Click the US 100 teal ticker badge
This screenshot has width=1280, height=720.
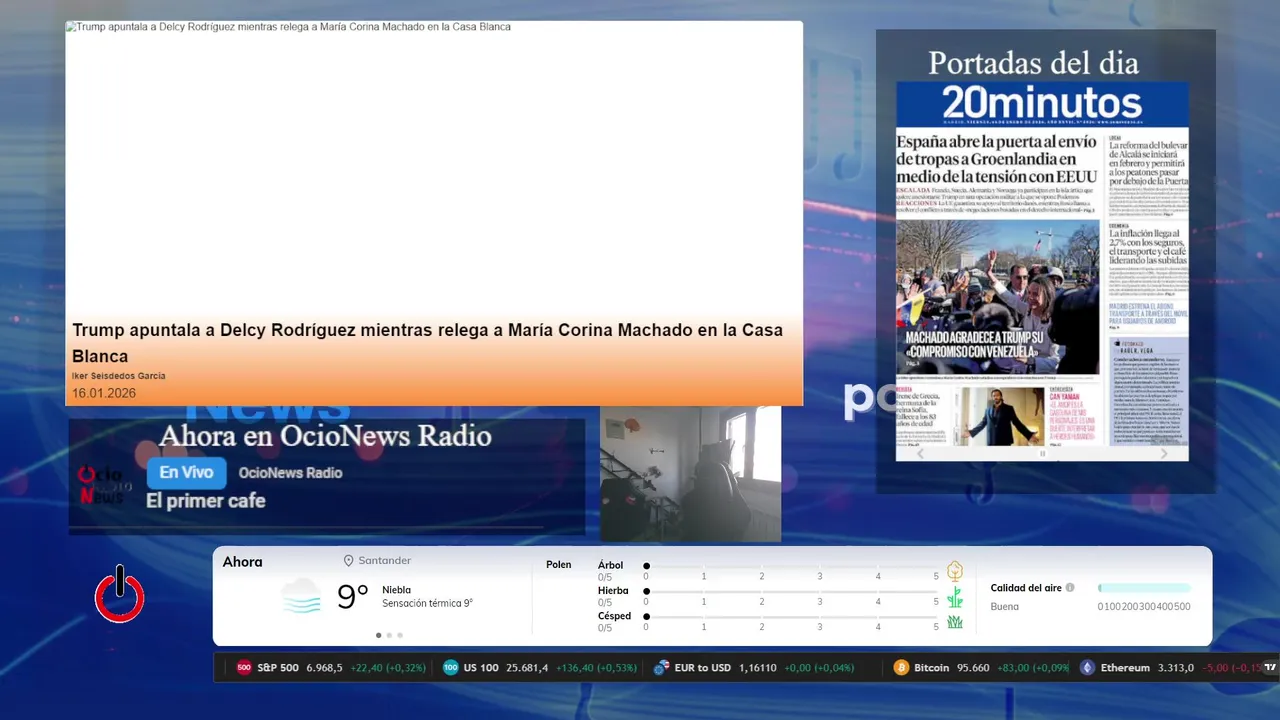(x=451, y=668)
